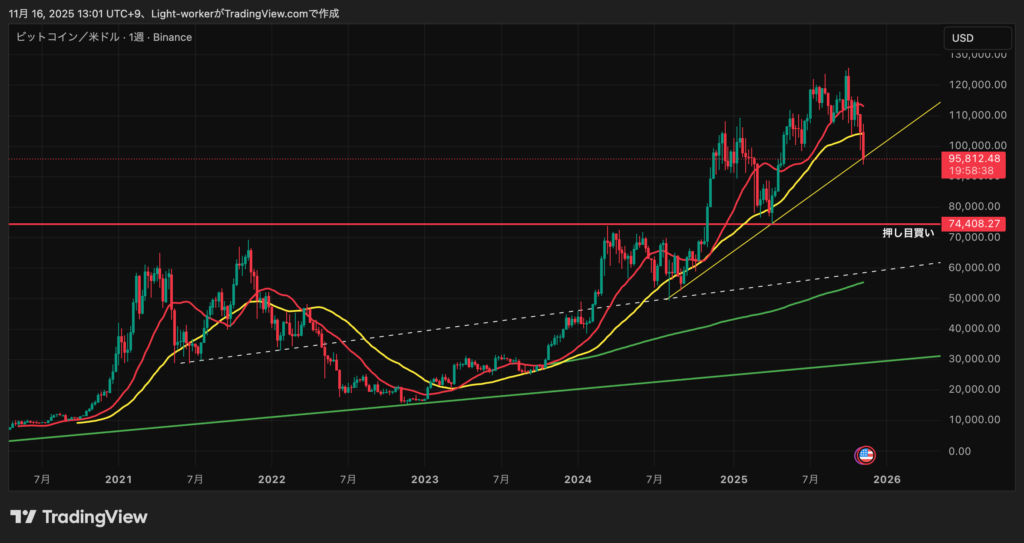
Task: Click the 2022 label on time axis
Action: pyautogui.click(x=272, y=480)
